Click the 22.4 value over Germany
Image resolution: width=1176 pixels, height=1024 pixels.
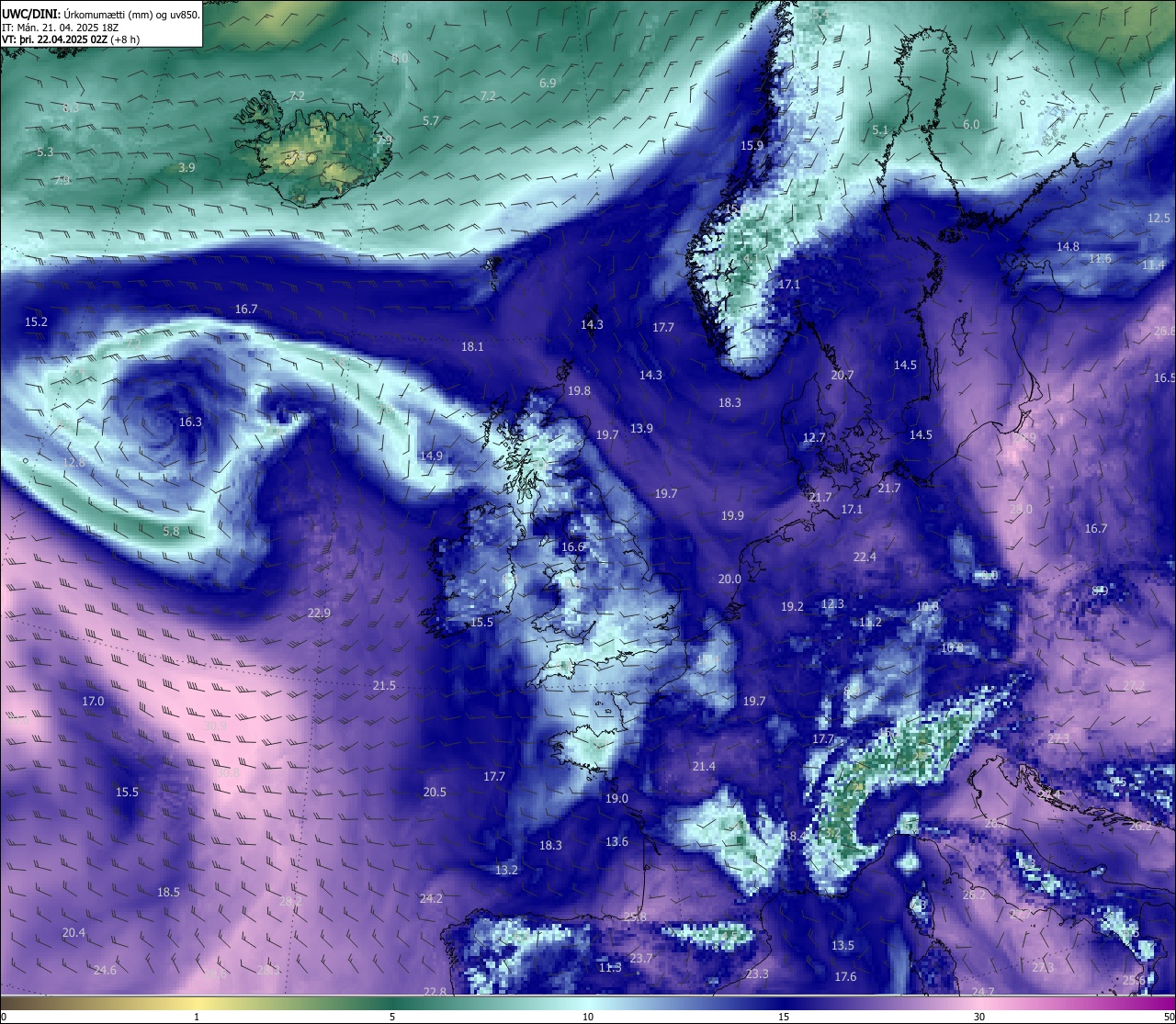coord(865,557)
